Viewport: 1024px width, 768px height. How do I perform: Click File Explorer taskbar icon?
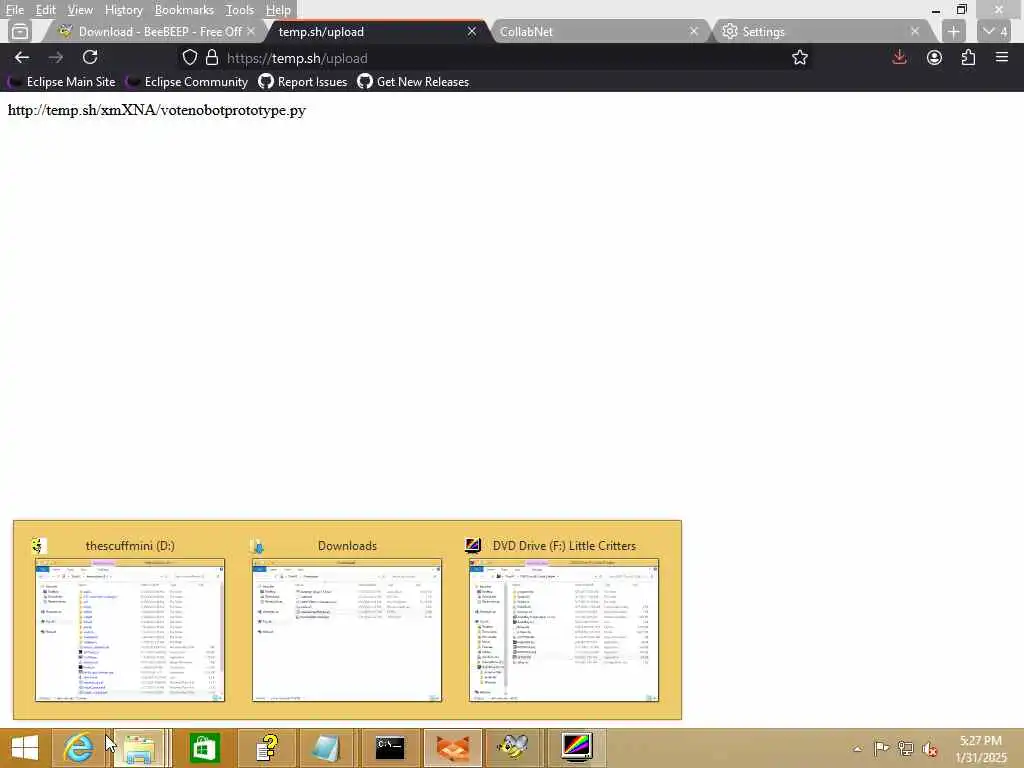[x=139, y=748]
